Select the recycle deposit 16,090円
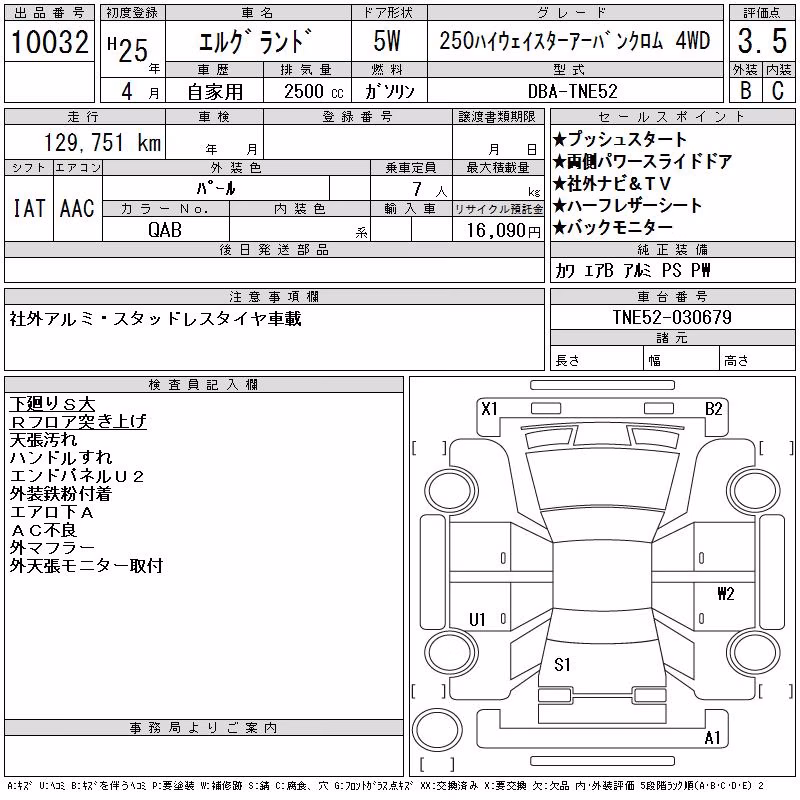This screenshot has width=800, height=800. coord(503,231)
